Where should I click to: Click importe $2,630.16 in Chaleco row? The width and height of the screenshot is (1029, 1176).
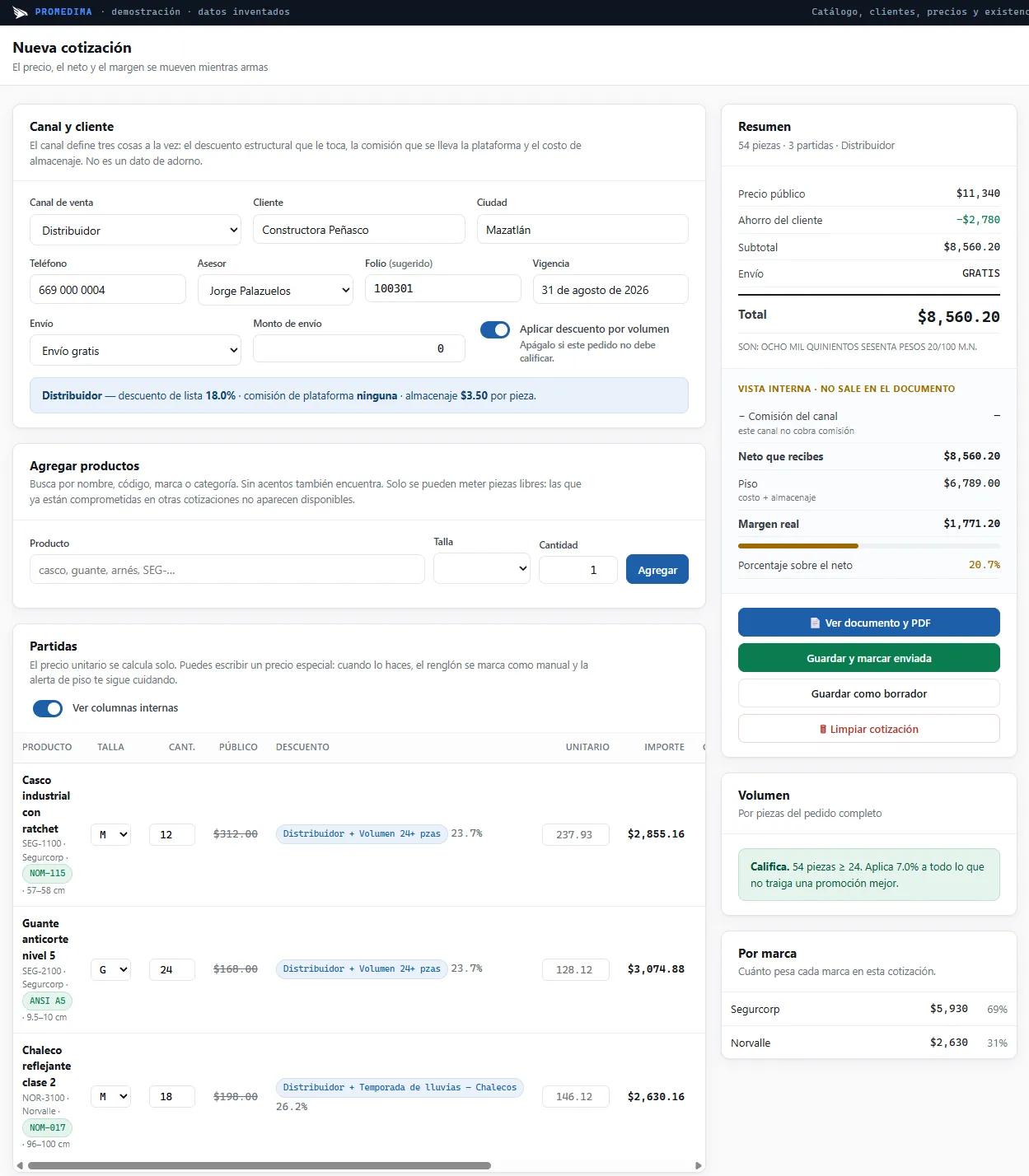[656, 1097]
